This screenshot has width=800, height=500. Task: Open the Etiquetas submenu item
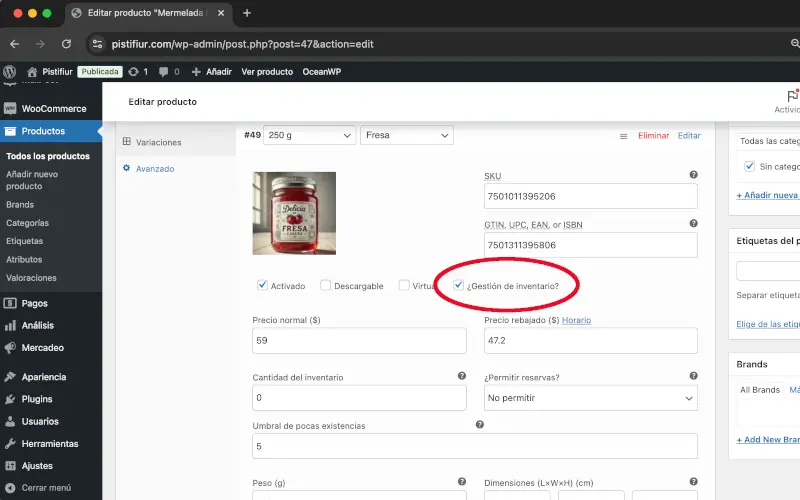[24, 241]
